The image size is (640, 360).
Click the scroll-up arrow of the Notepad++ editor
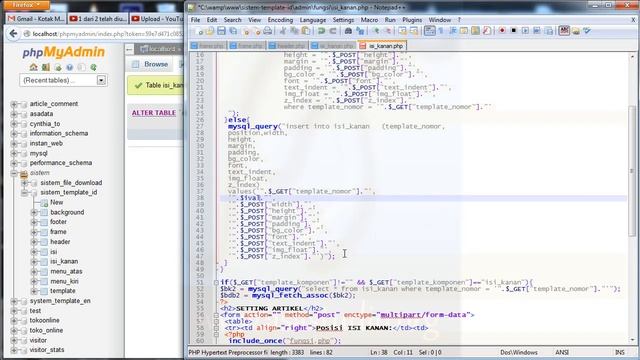pyautogui.click(x=632, y=57)
